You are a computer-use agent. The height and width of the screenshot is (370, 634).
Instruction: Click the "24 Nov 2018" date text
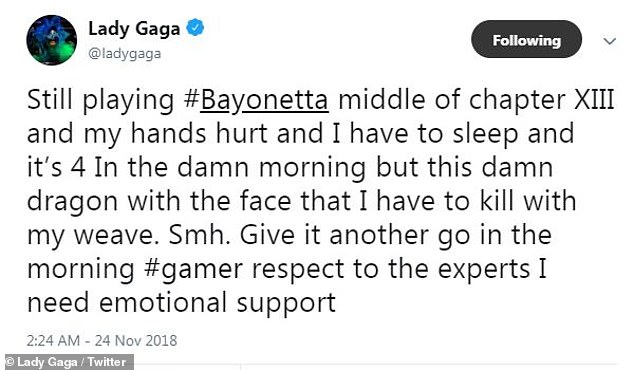[136, 340]
